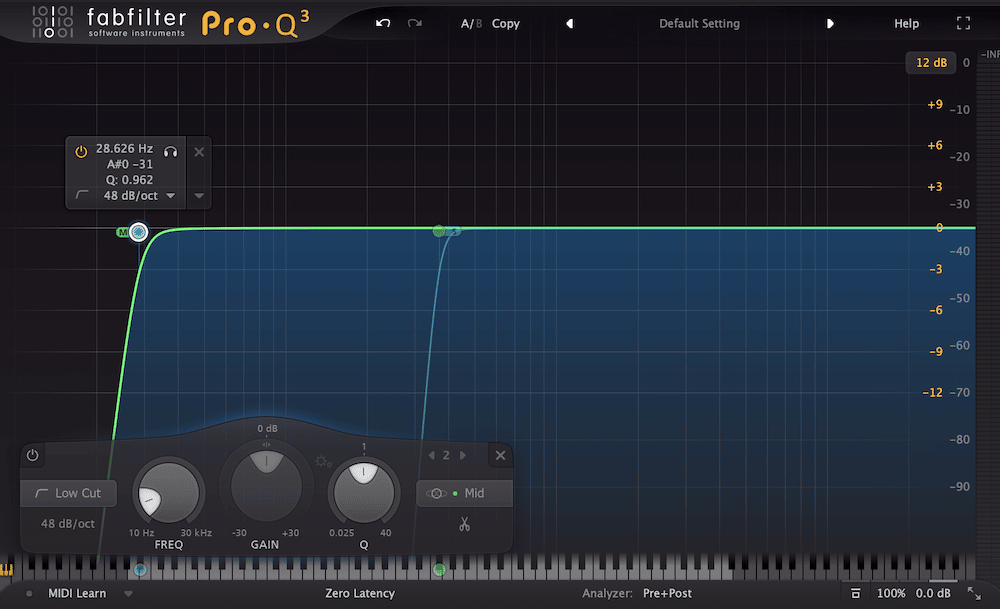The height and width of the screenshot is (609, 1000).
Task: Click the output options icon beside 100%
Action: (855, 594)
